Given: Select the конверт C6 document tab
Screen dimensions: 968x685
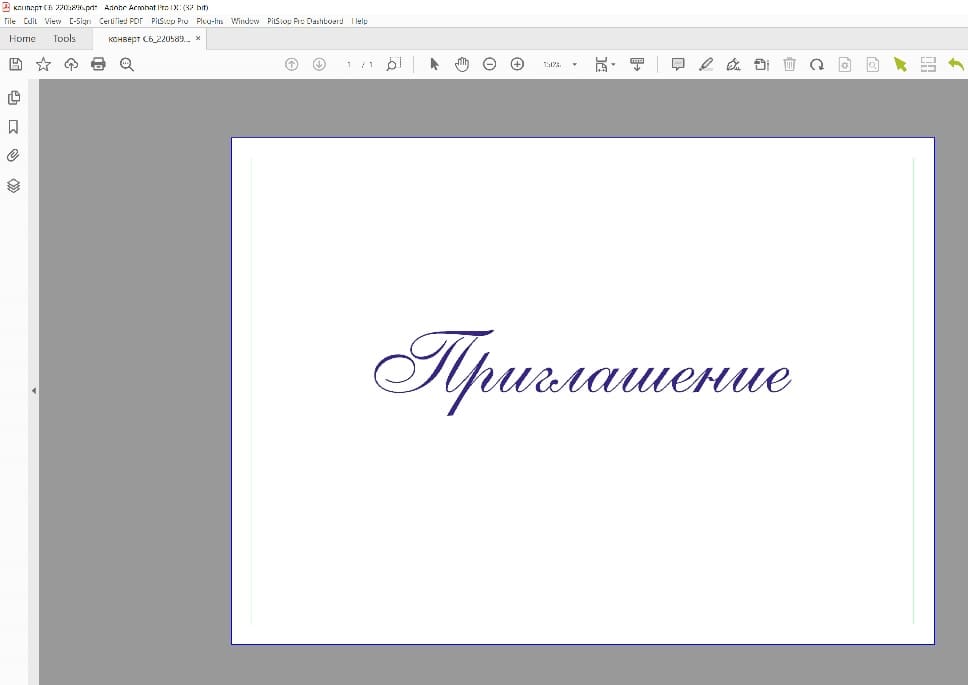Looking at the screenshot, I should coord(149,39).
